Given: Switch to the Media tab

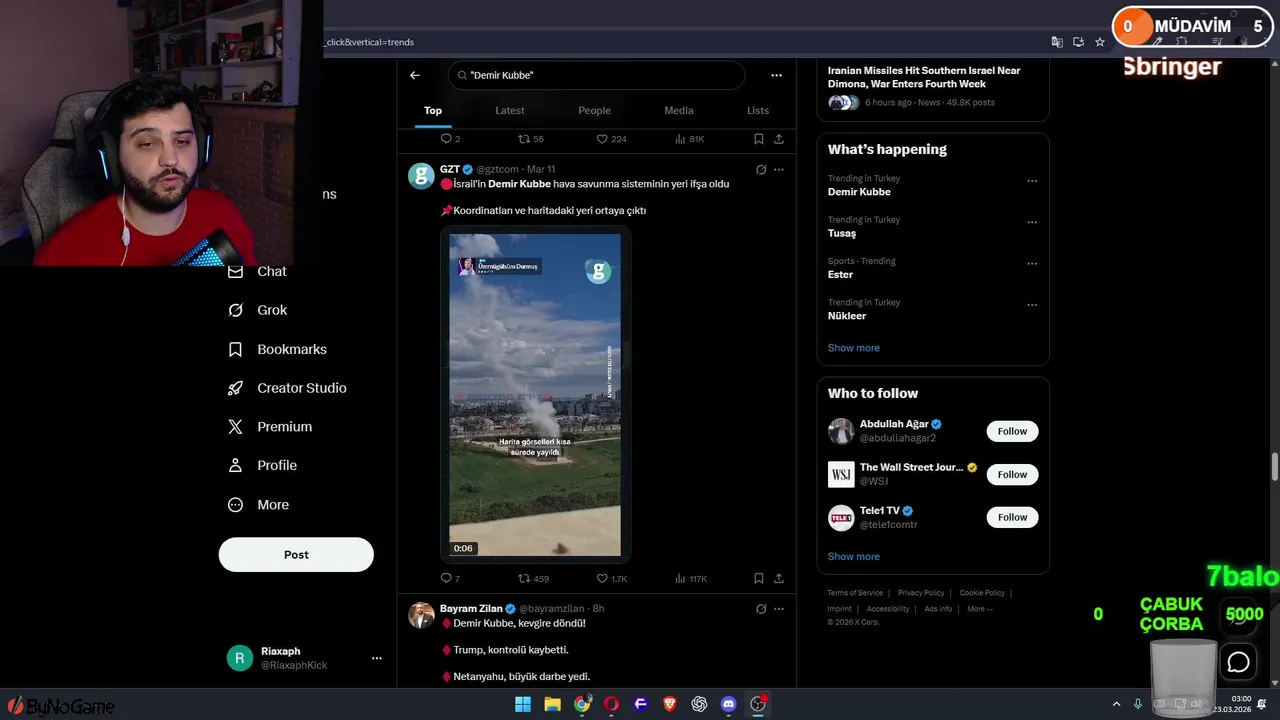Looking at the screenshot, I should (x=679, y=110).
